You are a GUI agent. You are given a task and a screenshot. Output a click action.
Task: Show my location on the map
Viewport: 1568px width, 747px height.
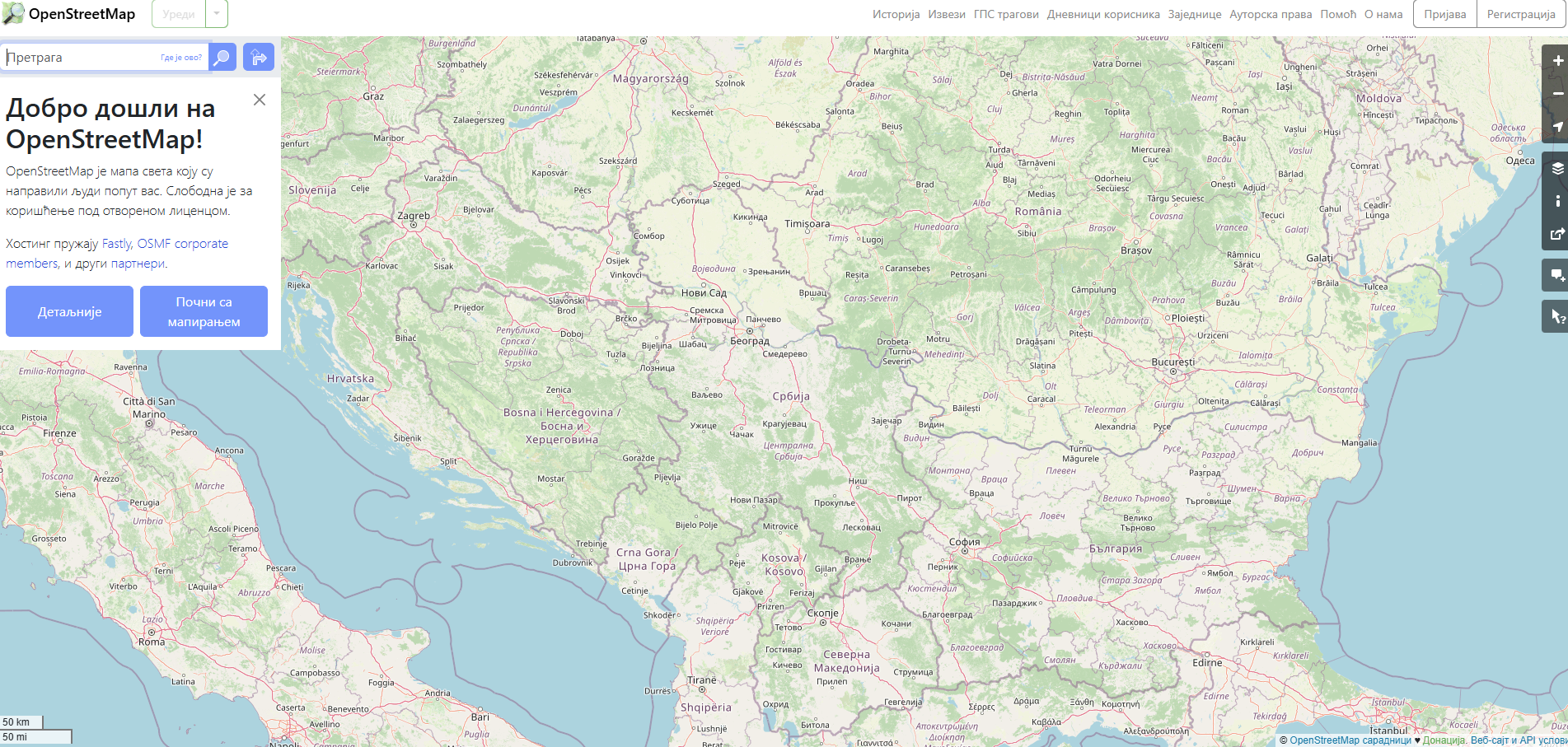coord(1556,127)
